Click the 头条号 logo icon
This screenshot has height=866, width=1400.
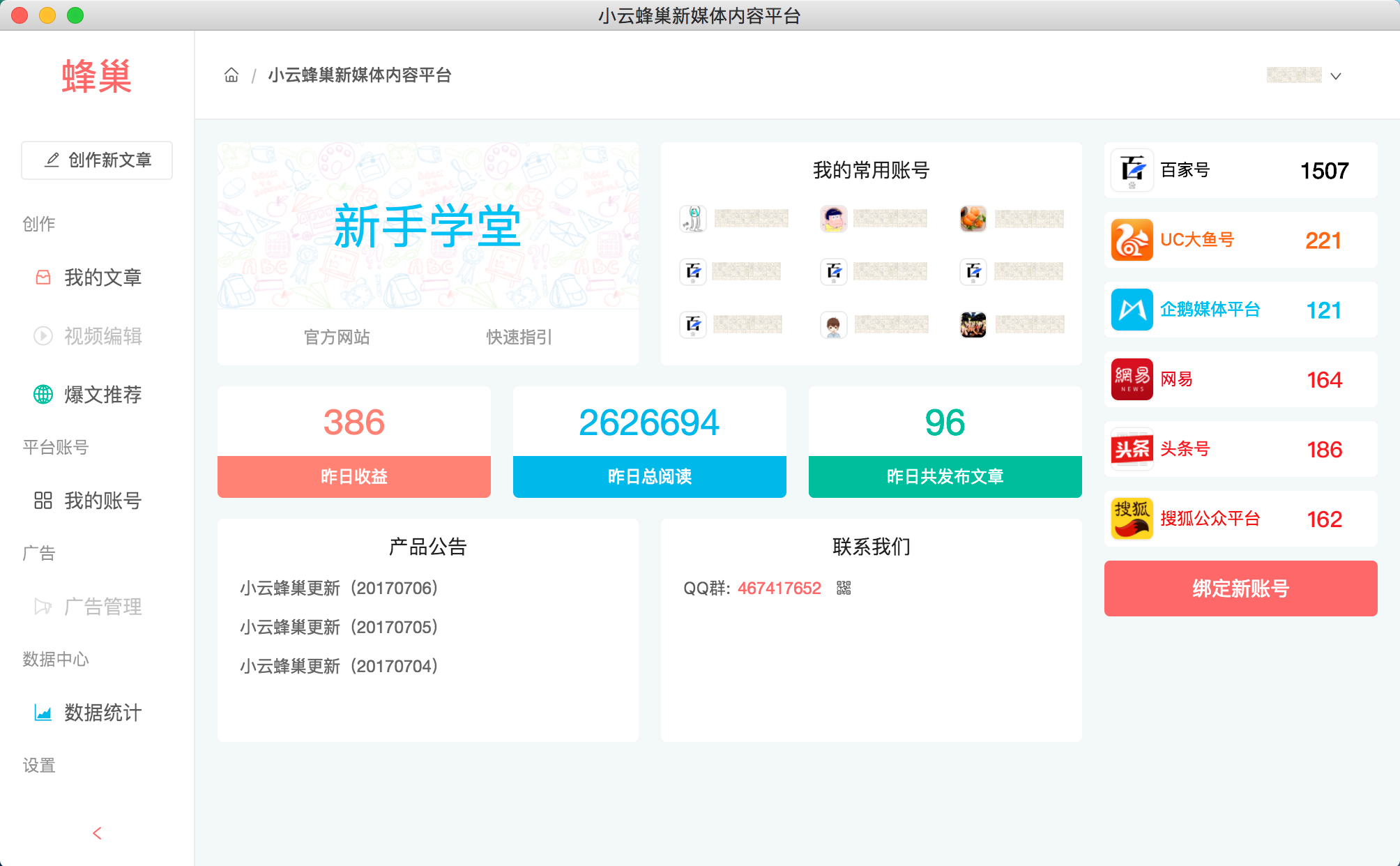point(1132,449)
